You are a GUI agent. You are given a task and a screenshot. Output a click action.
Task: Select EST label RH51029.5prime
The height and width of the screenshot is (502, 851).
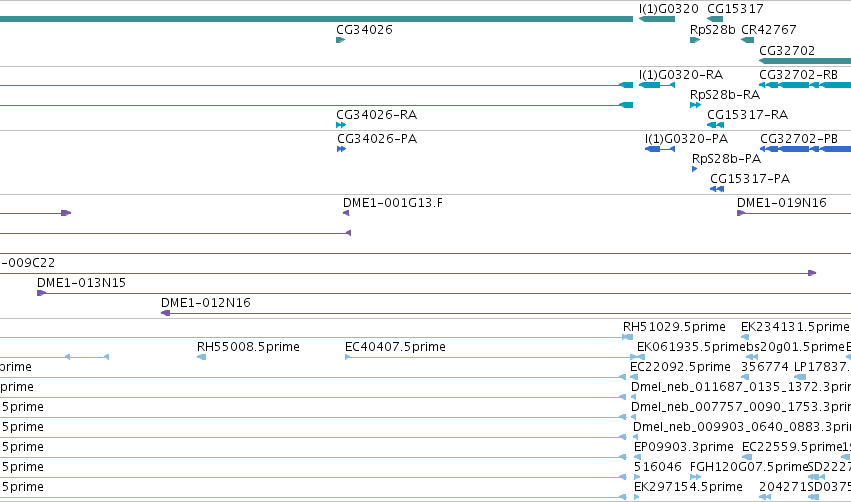[x=674, y=327]
